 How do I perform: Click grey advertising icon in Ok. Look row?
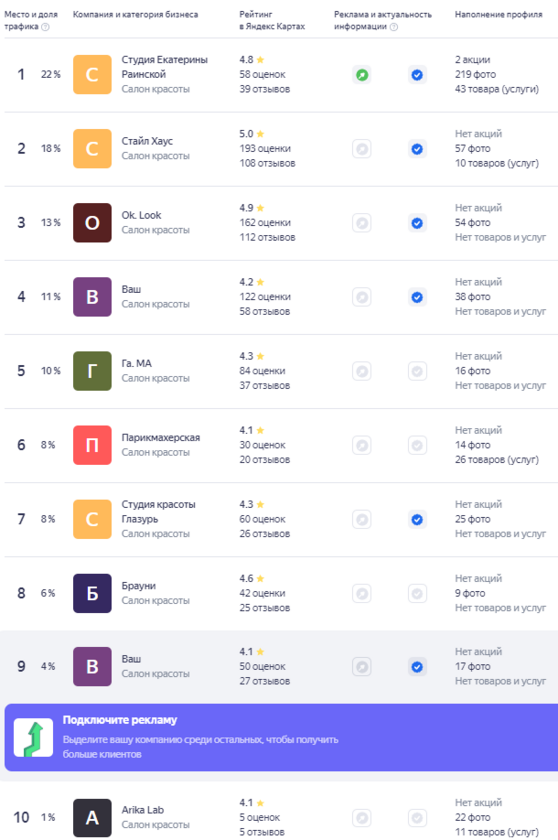362,223
